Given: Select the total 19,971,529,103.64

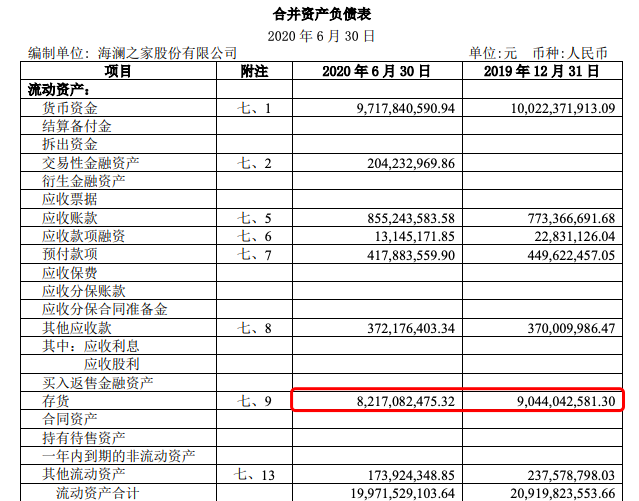Looking at the screenshot, I should click(402, 494).
